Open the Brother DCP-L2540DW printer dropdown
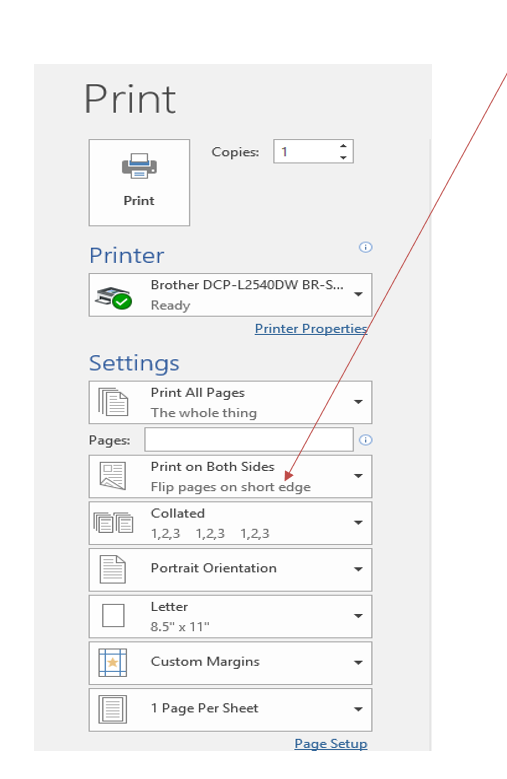This screenshot has width=507, height=779. (x=230, y=295)
